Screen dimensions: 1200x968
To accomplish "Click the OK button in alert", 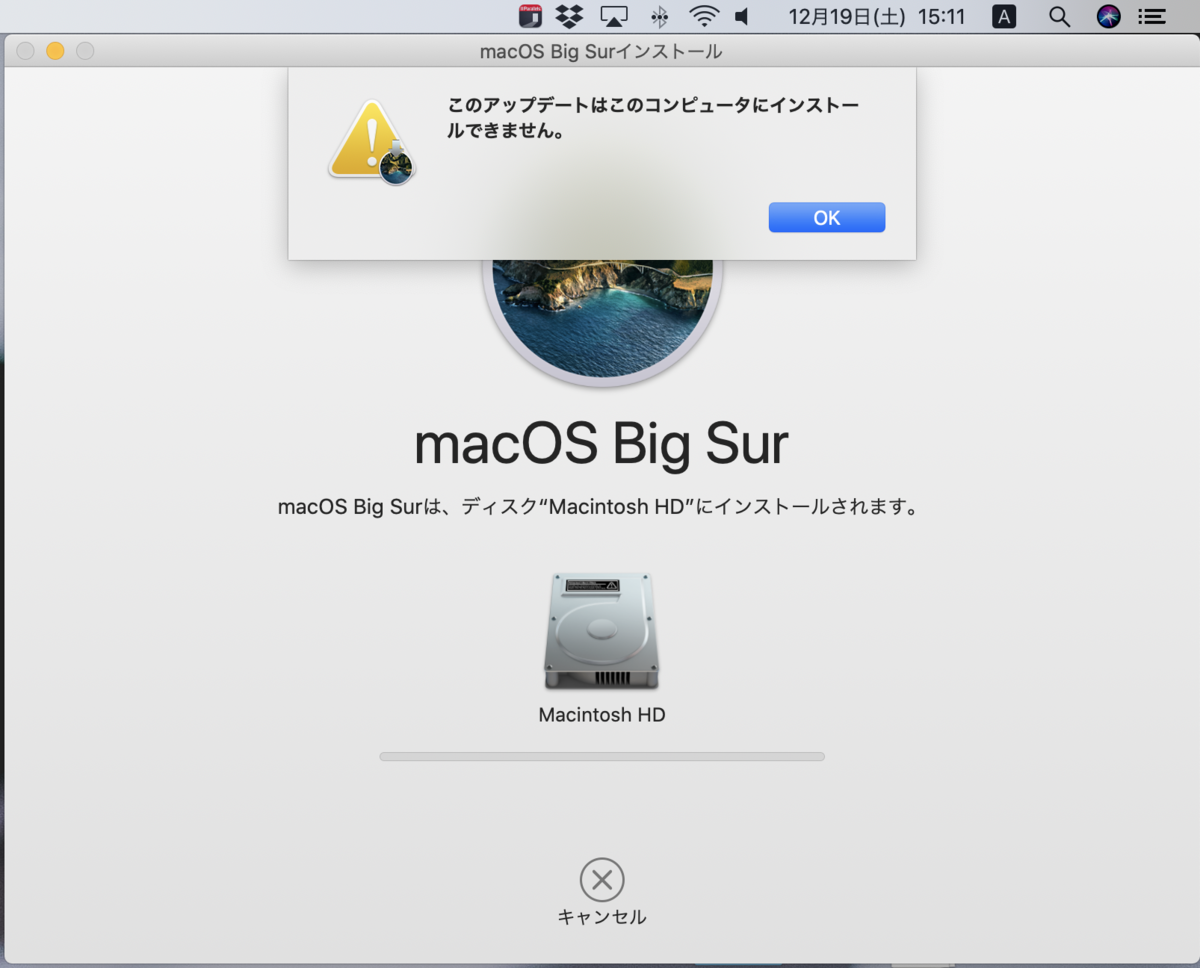I will point(826,217).
